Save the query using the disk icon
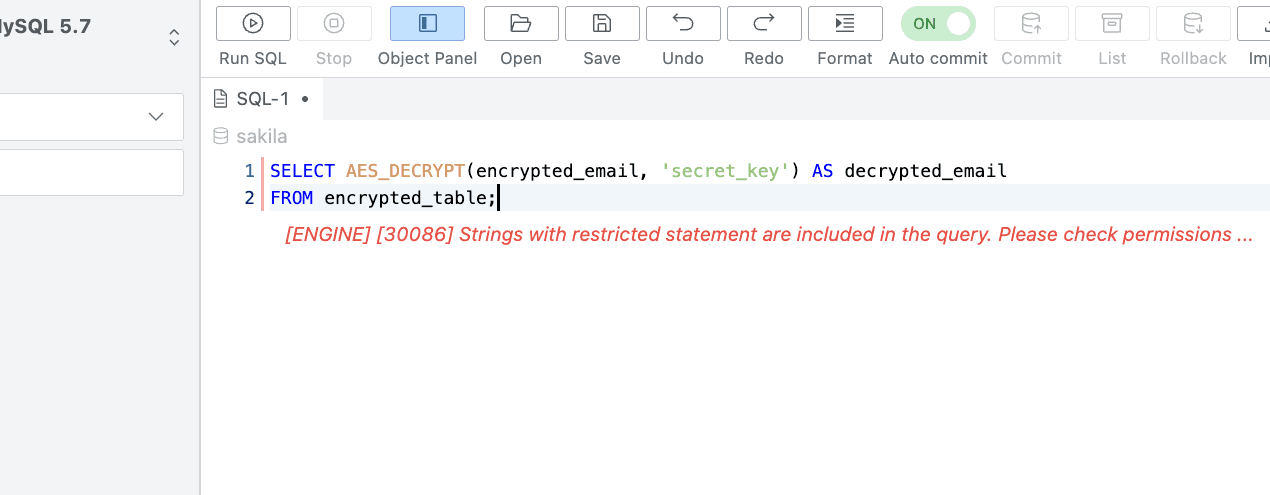Image resolution: width=1270 pixels, height=495 pixels. [602, 23]
